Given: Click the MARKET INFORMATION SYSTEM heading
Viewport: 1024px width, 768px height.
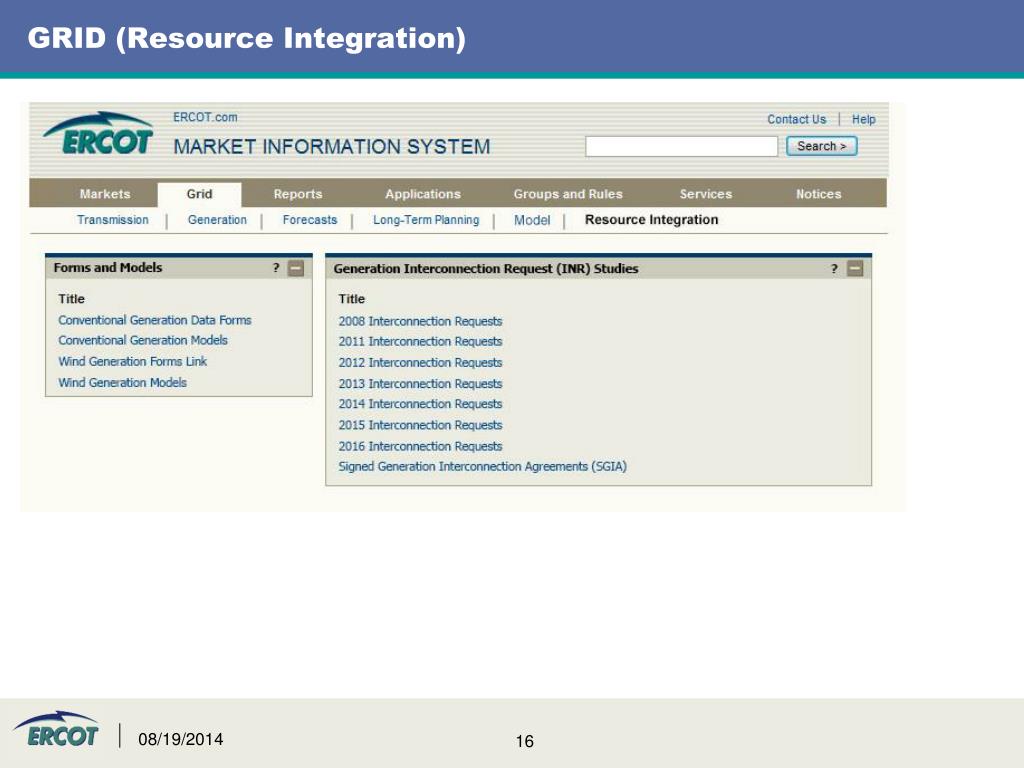Looking at the screenshot, I should [332, 146].
